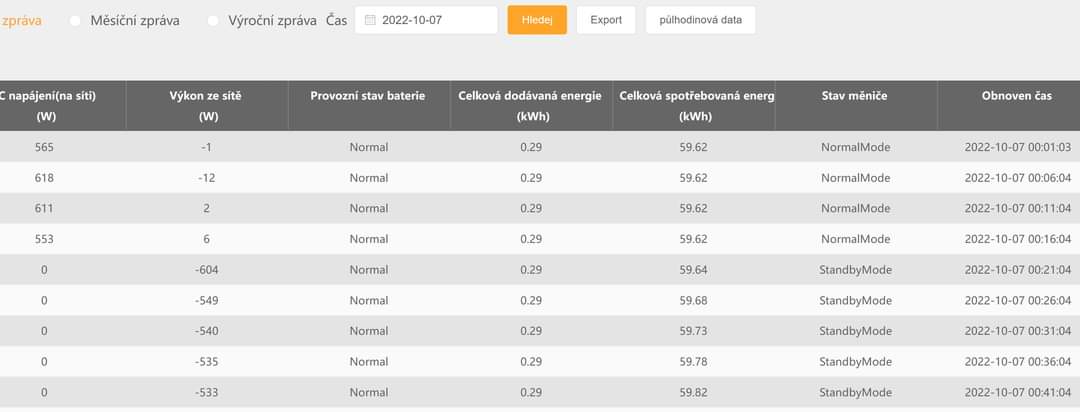Click the timestamp 2022-10-07 00:41:04
Screen dimensions: 1080x412
click(x=1017, y=393)
